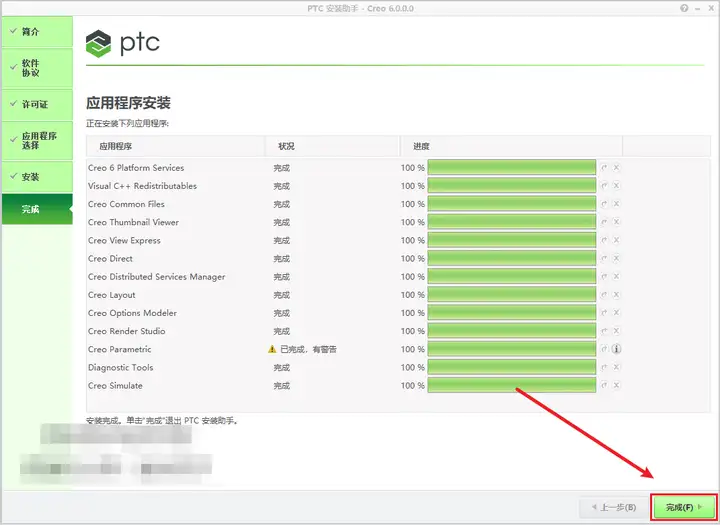
Task: Click the cancel X icon for Visual C++ Redistributables
Action: coord(616,186)
